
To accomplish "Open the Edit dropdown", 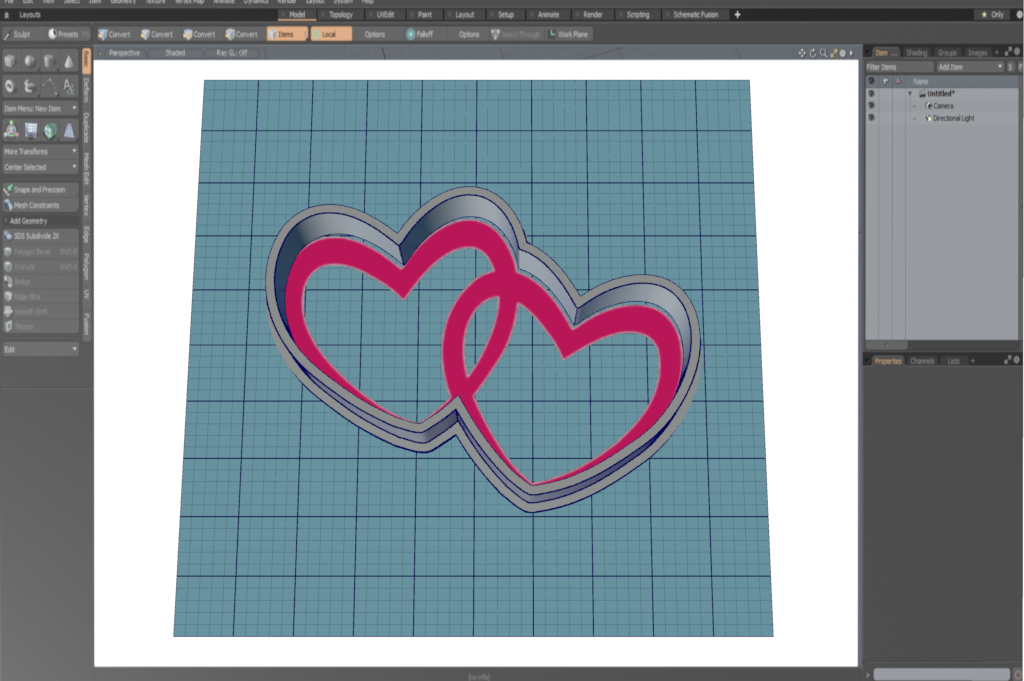I will pos(40,349).
